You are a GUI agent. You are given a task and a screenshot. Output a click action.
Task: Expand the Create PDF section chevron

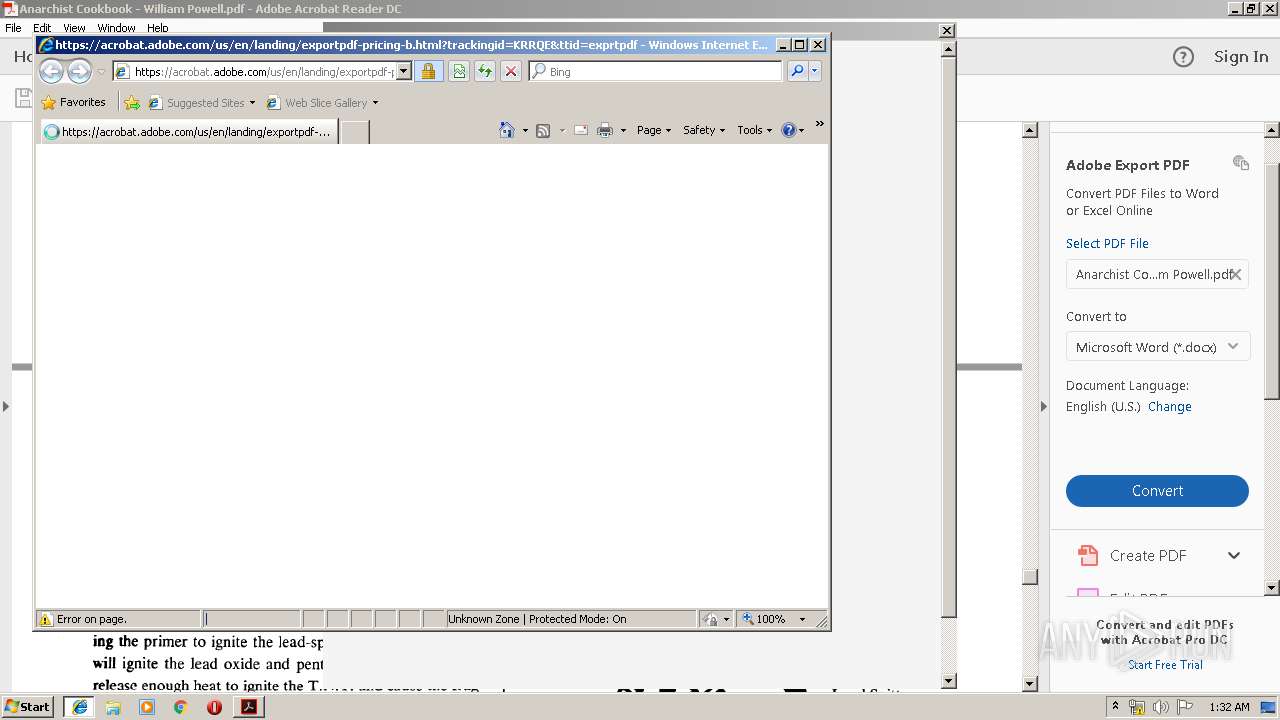[x=1234, y=555]
